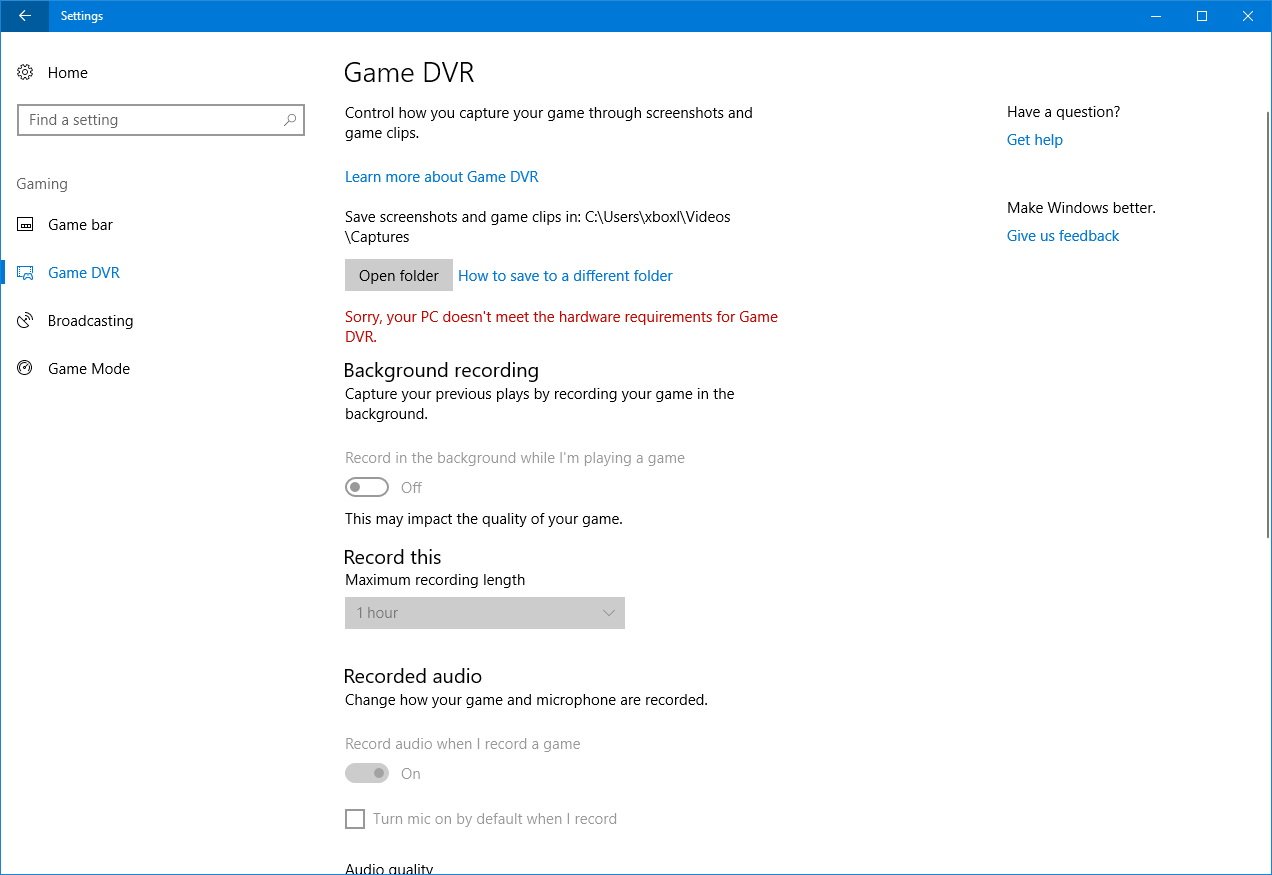The width and height of the screenshot is (1272, 875).
Task: Click the Broadcasting icon
Action: 26,321
